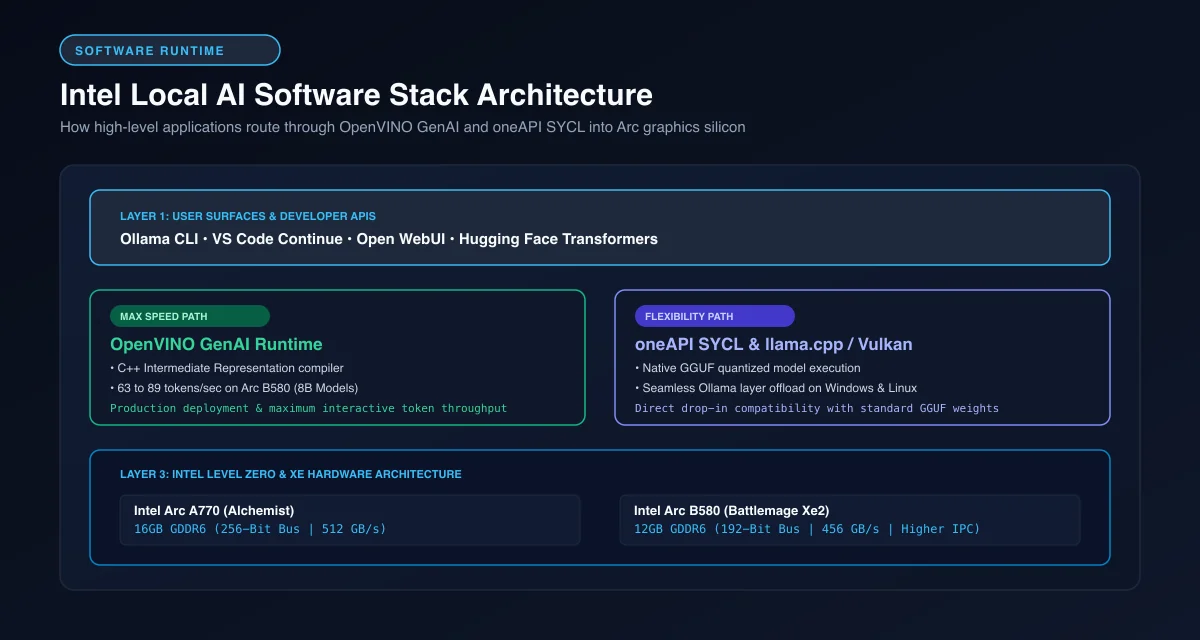The width and height of the screenshot is (1200, 640).
Task: Click the Layer 3 Intel Level Zero heading
Action: [291, 474]
